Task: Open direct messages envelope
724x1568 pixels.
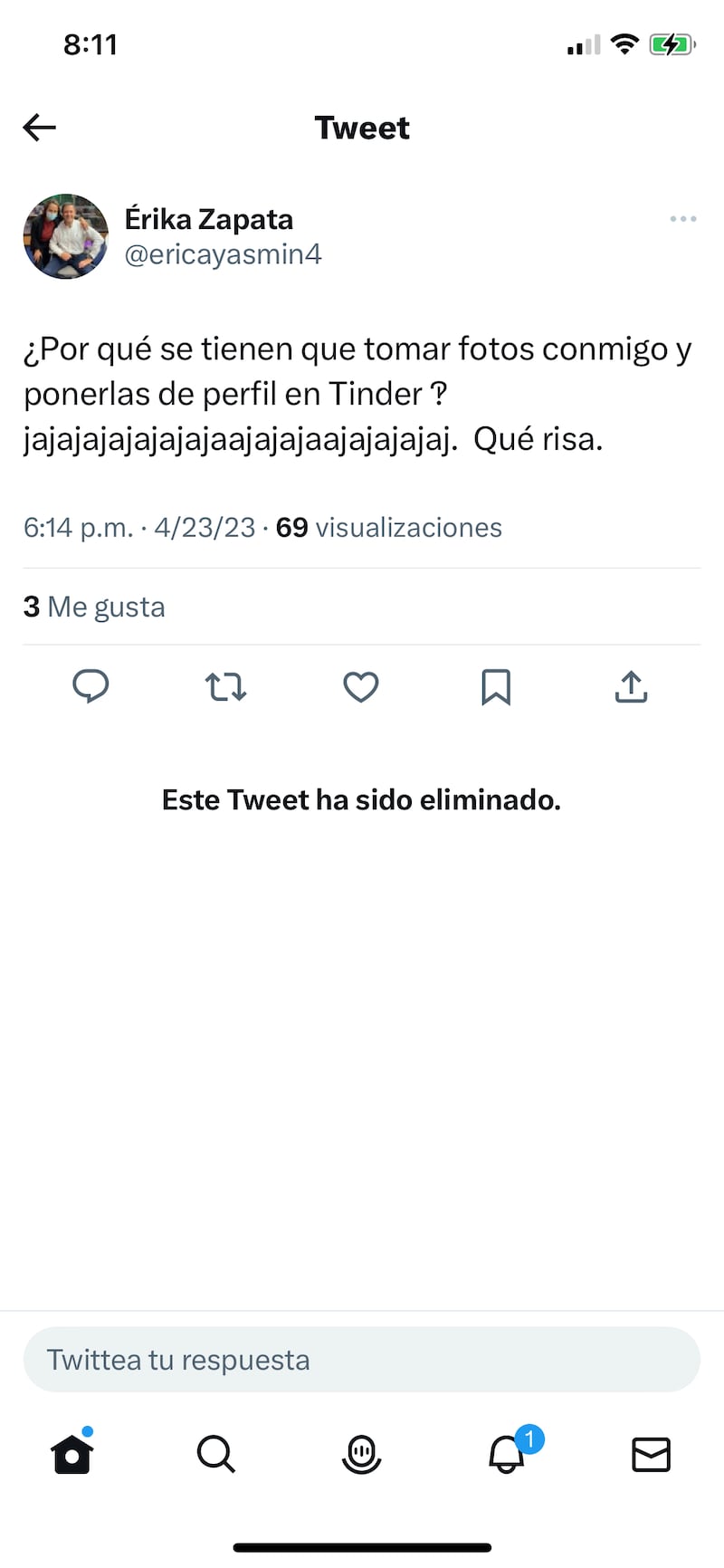Action: point(651,1455)
